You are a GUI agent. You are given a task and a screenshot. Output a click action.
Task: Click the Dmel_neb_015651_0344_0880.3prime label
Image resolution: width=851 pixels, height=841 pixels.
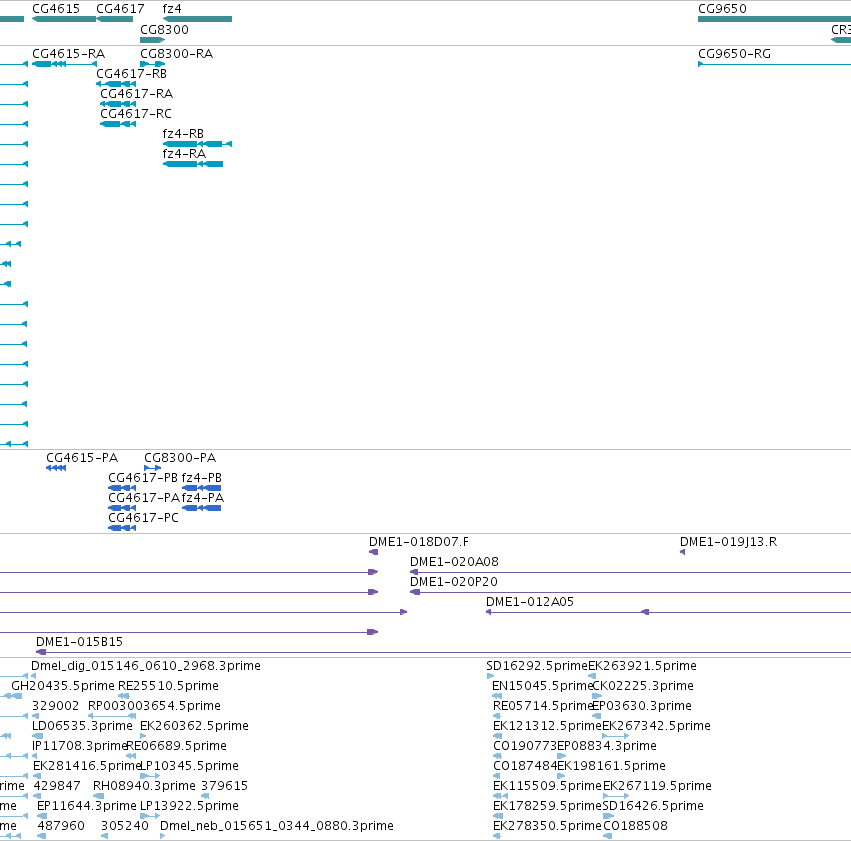coord(277,826)
